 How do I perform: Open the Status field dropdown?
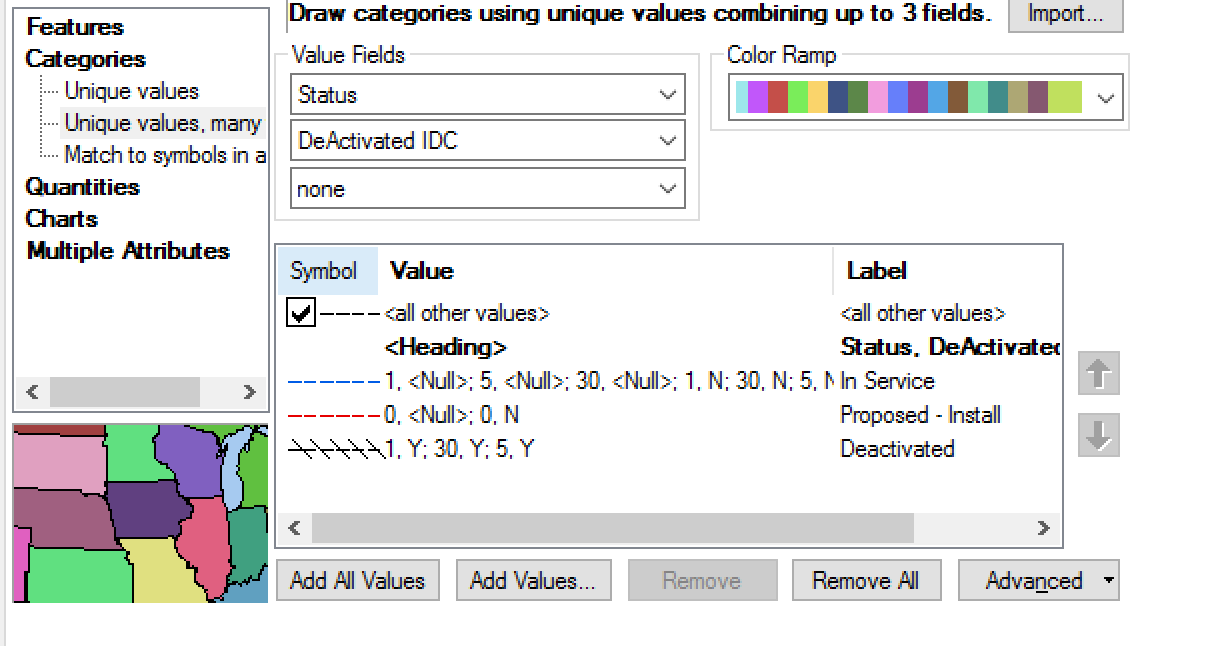click(x=668, y=94)
